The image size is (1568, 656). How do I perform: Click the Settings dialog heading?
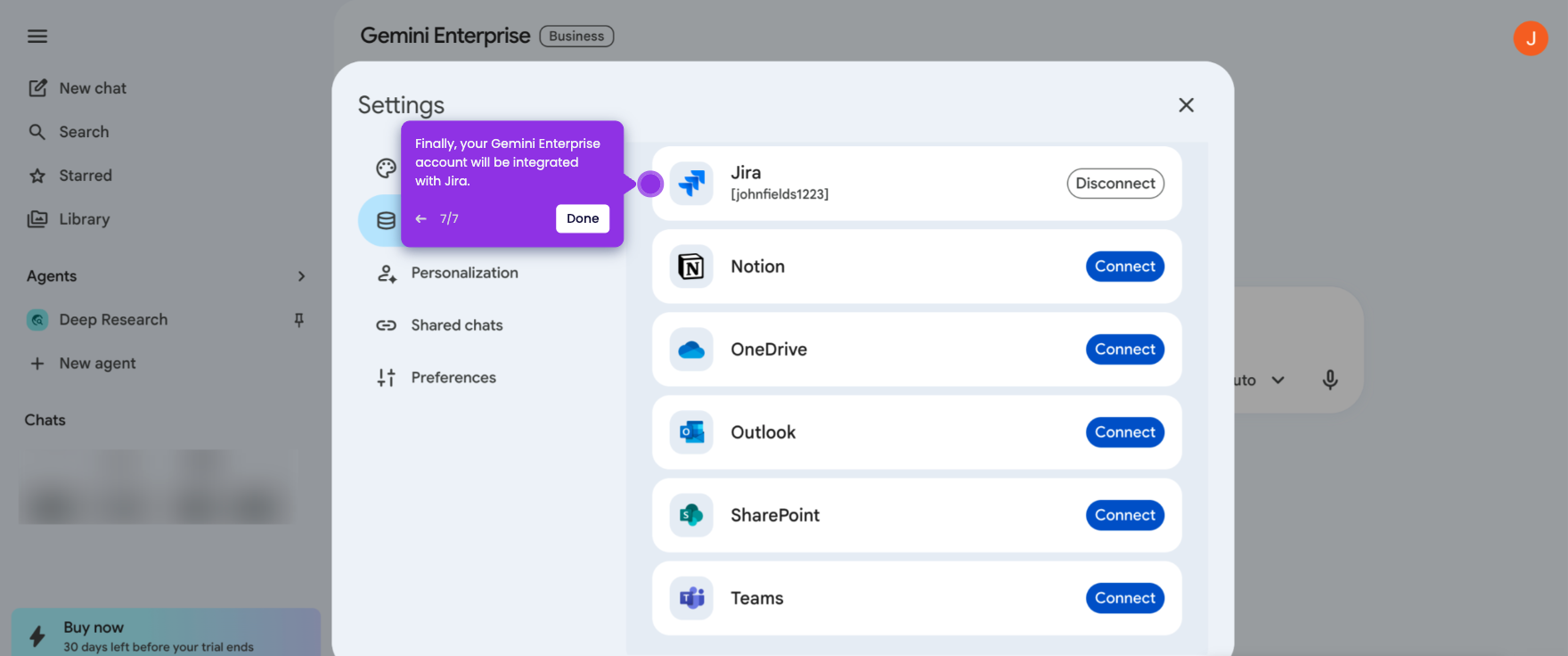click(401, 105)
